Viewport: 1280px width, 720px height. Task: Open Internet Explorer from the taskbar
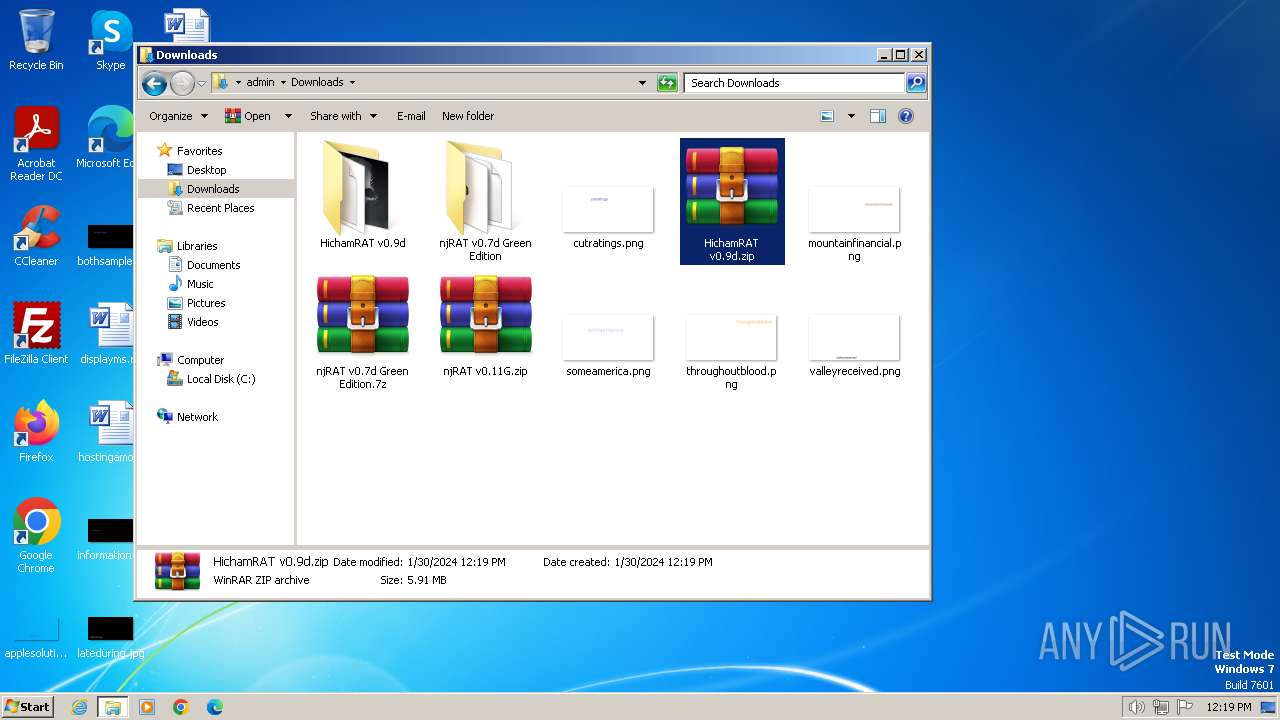[x=79, y=707]
